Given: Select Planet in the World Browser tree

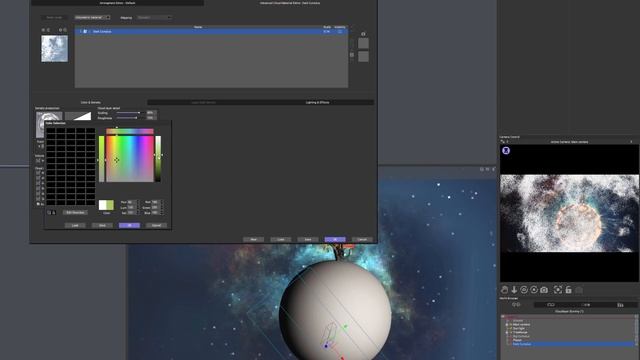Looking at the screenshot, I should coord(517,340).
